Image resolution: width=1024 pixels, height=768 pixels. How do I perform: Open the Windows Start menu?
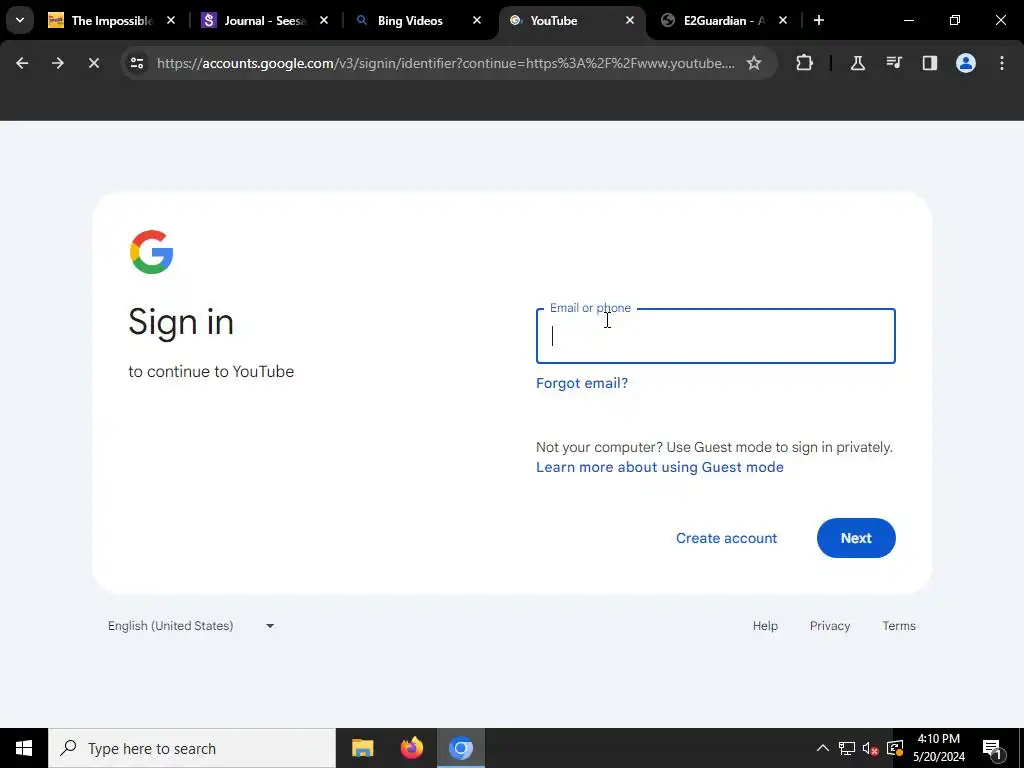pyautogui.click(x=24, y=748)
